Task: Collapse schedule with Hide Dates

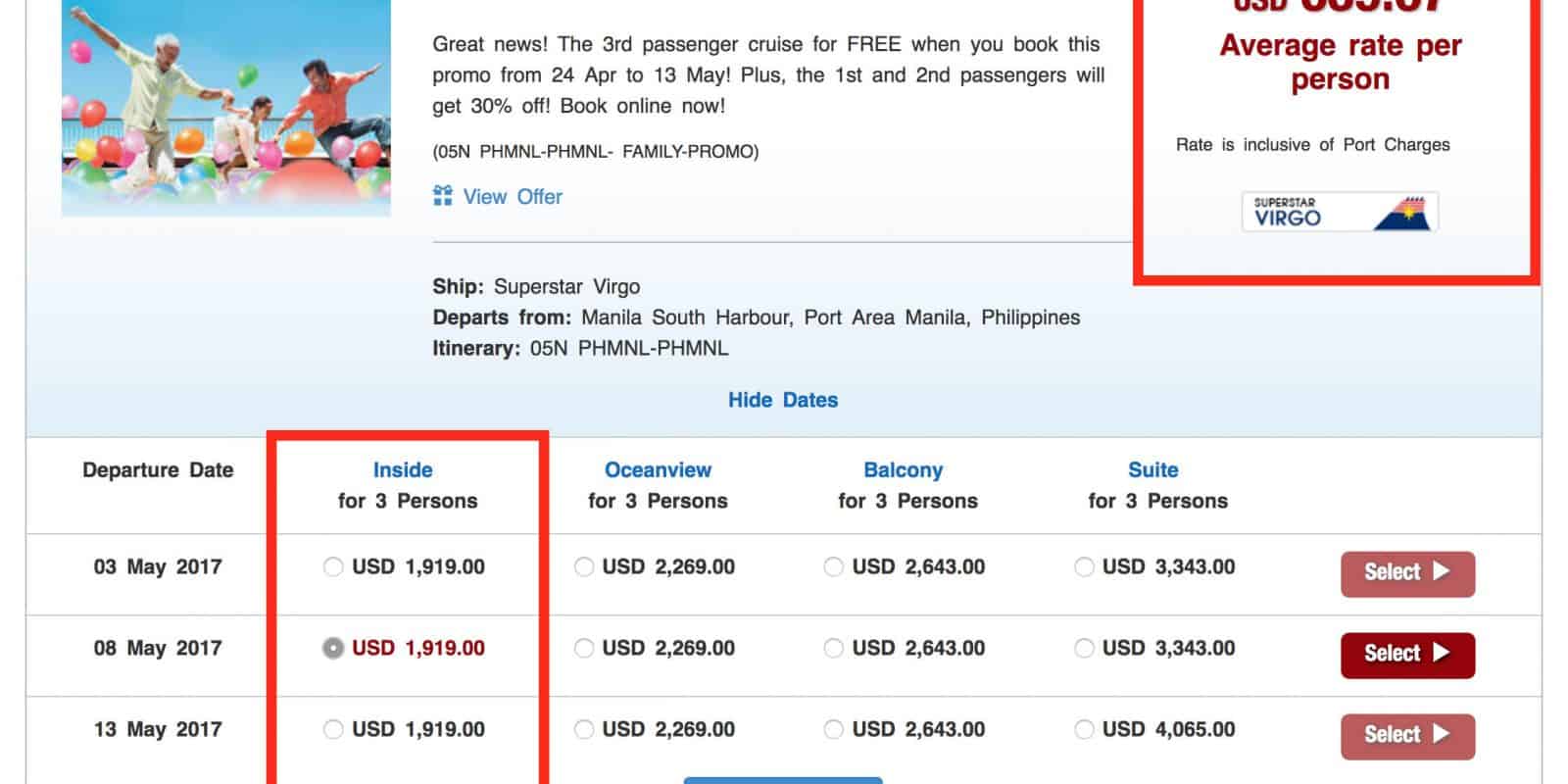Action: pos(782,400)
